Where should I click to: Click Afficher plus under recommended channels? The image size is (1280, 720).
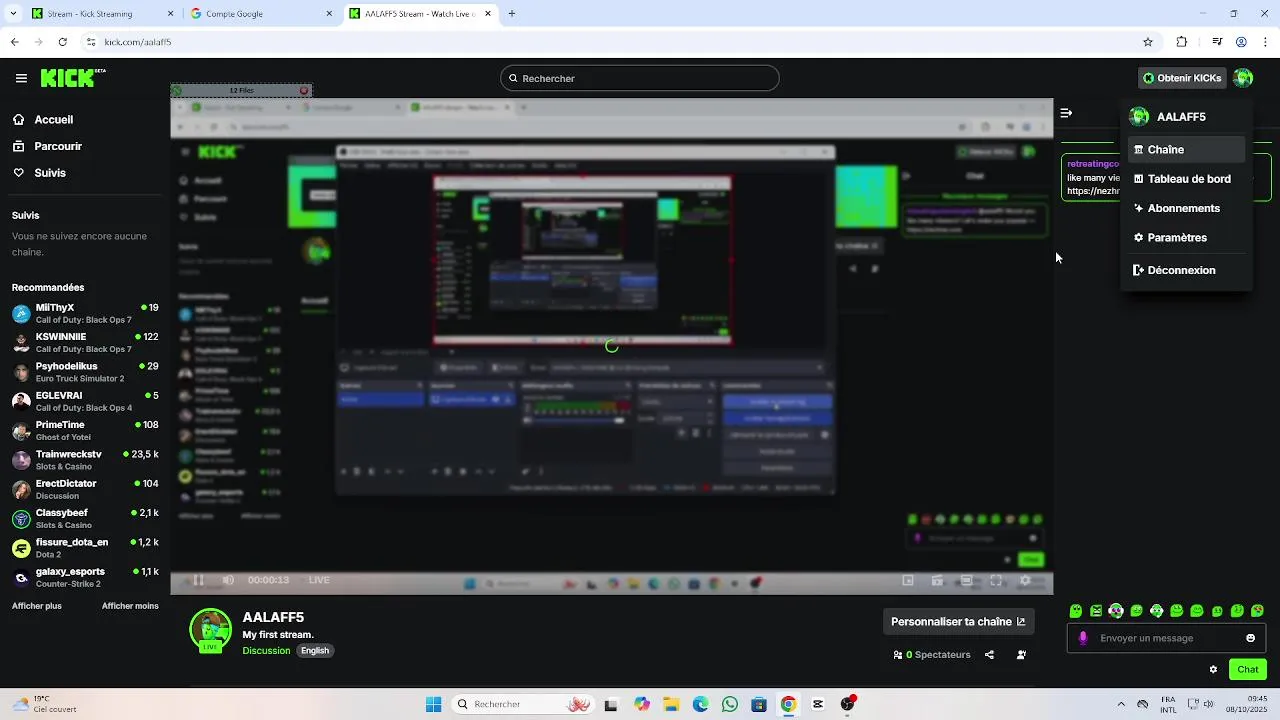pos(37,606)
